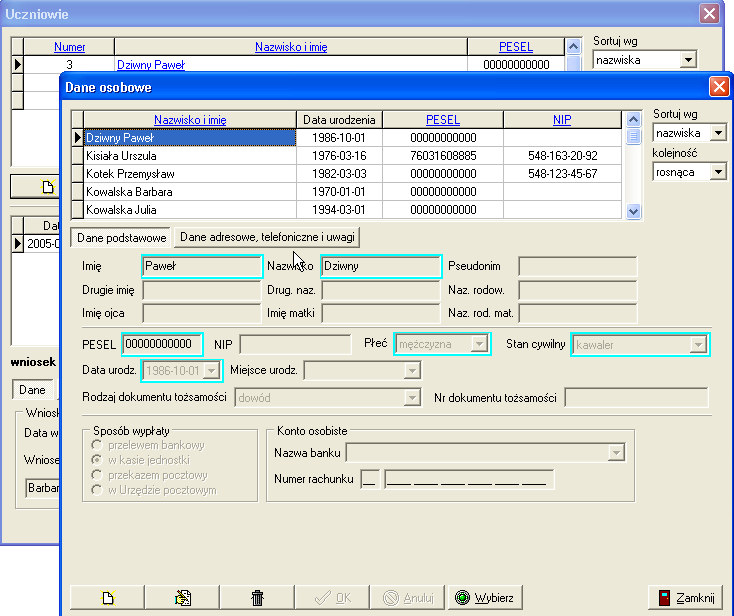Click the Zamknij button

[685, 597]
